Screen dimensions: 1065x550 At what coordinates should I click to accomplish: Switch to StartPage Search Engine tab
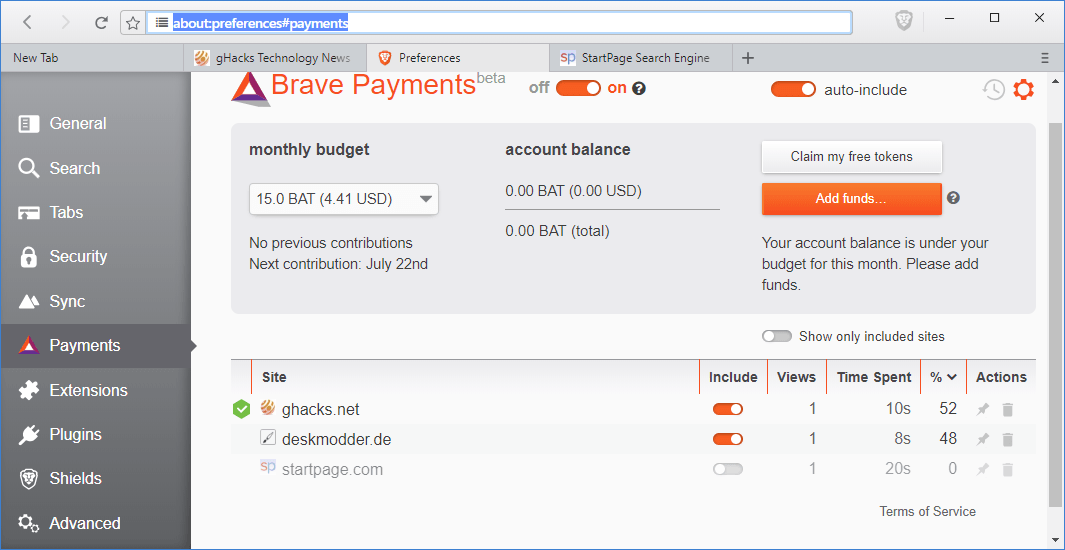641,58
